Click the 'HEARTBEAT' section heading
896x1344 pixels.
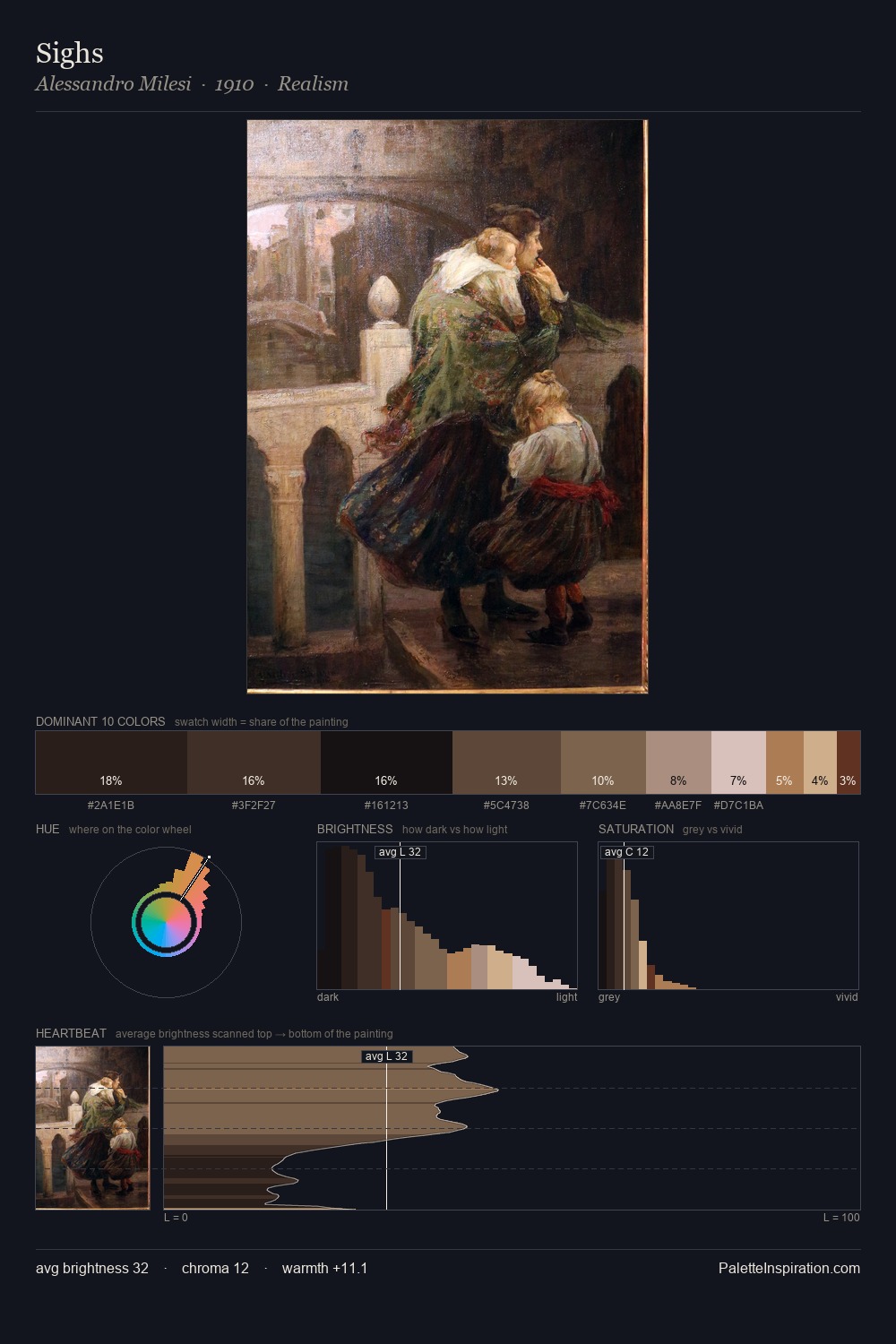click(x=71, y=1033)
